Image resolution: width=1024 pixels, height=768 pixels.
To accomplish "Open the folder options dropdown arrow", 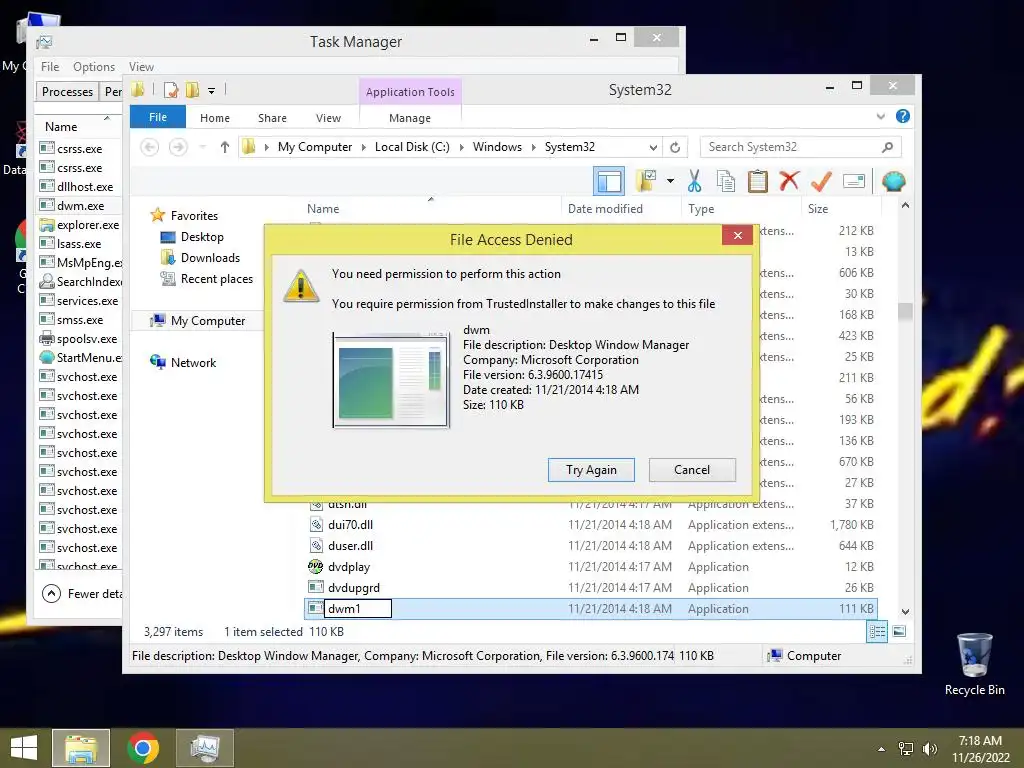I will click(x=670, y=181).
